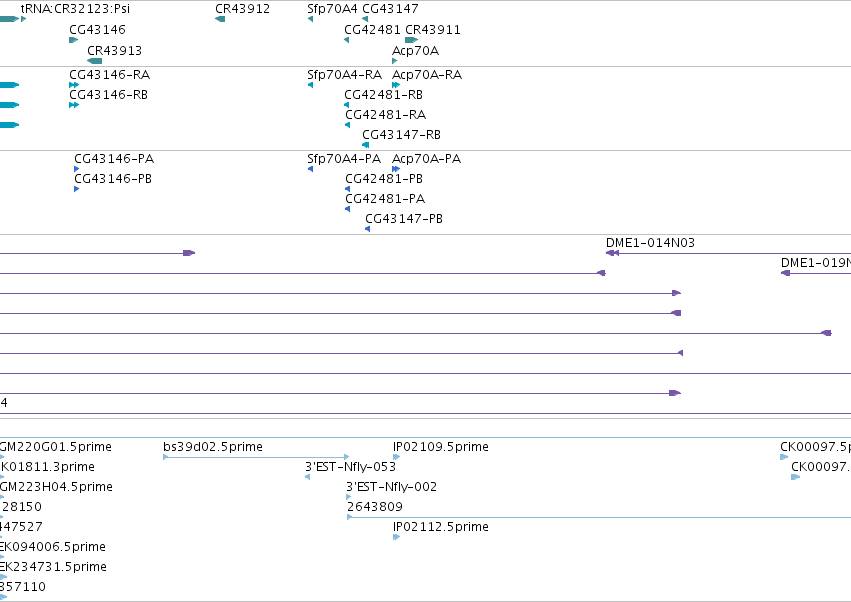Viewport: 851px width, 602px height.
Task: Click the 447527 alignment label
Action: [21, 527]
